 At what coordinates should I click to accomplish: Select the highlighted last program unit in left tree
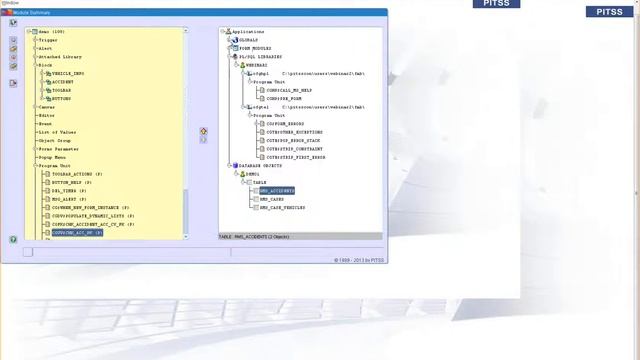[77, 233]
